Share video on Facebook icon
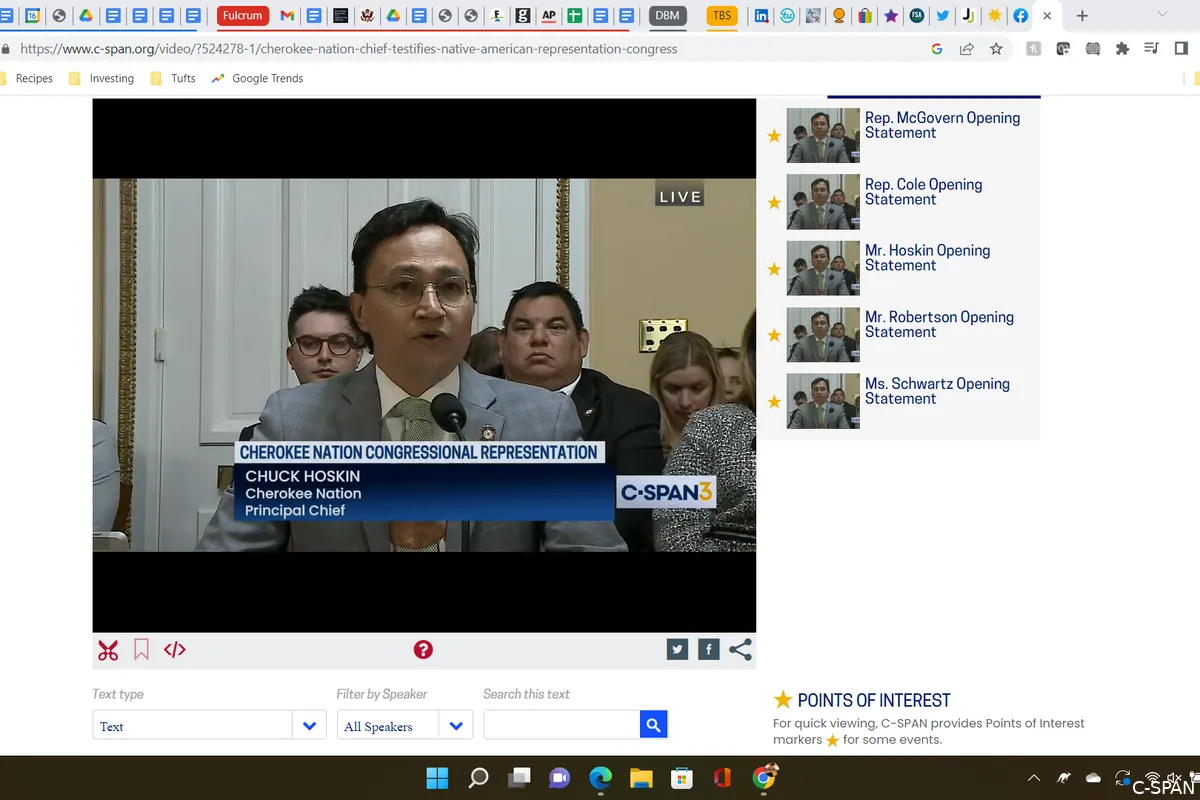The width and height of the screenshot is (1200, 800). tap(708, 650)
